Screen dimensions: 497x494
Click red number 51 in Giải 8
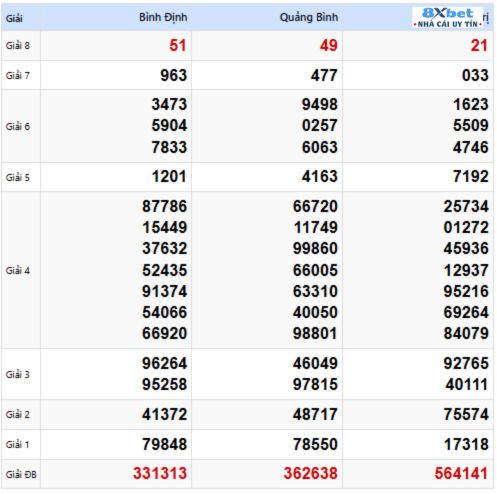coord(178,45)
